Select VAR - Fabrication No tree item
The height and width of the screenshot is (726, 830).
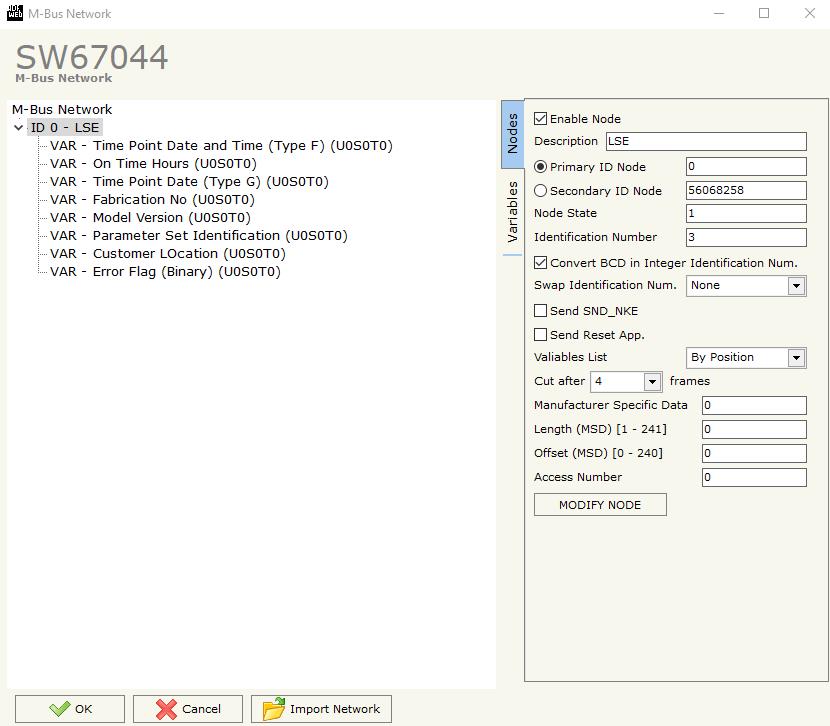(152, 200)
